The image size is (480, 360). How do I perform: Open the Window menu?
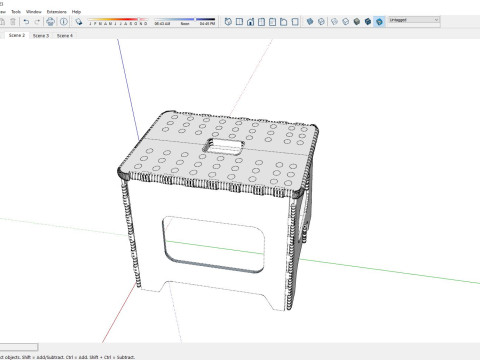(x=34, y=12)
